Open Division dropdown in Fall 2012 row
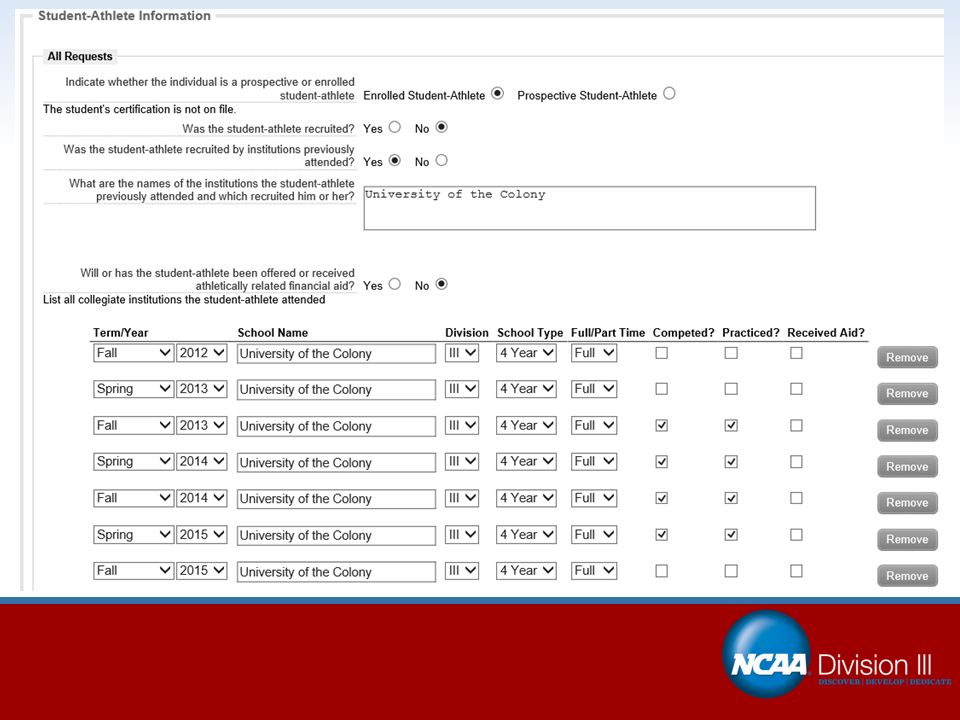The image size is (960, 720). 462,353
